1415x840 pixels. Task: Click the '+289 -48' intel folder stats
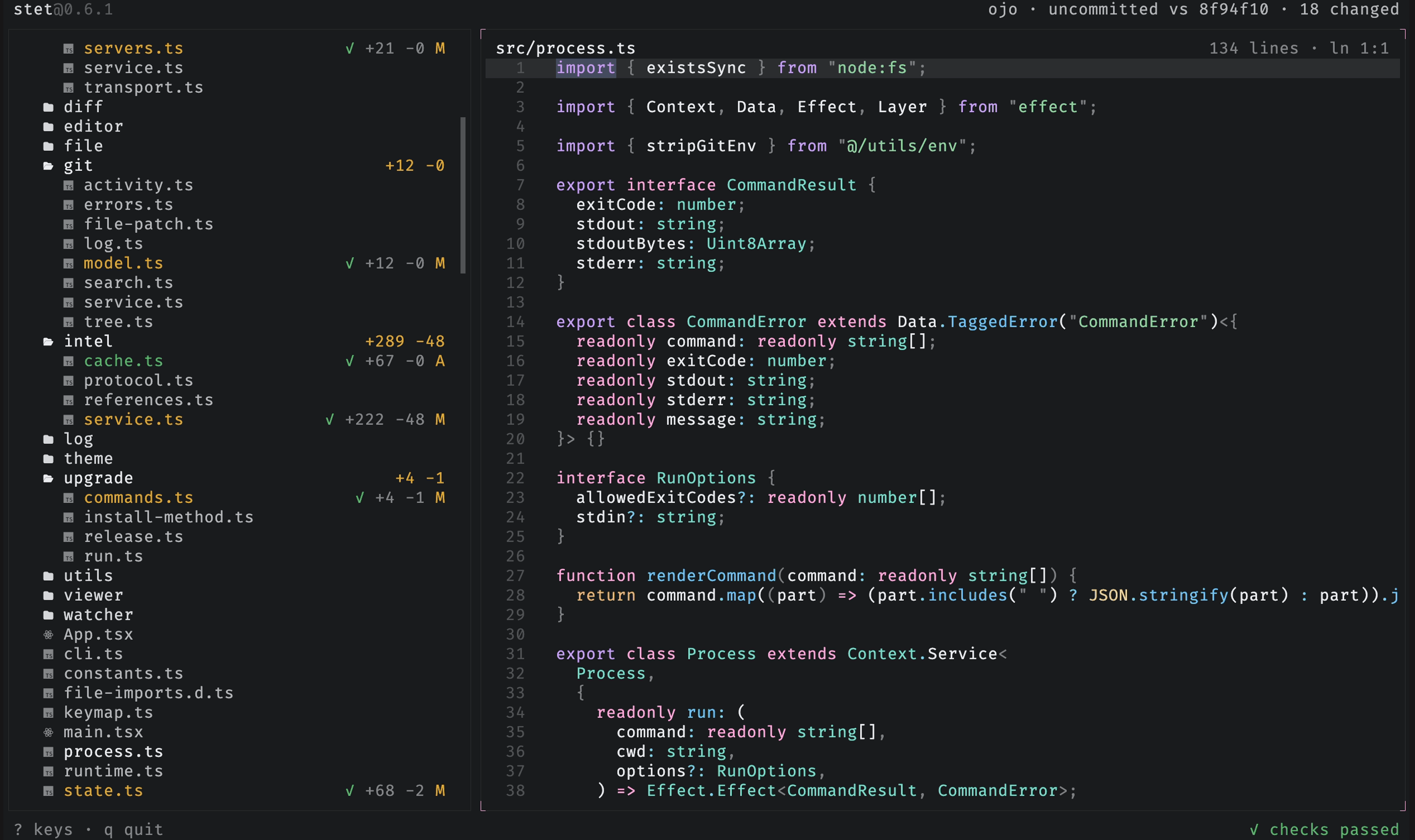tap(405, 342)
